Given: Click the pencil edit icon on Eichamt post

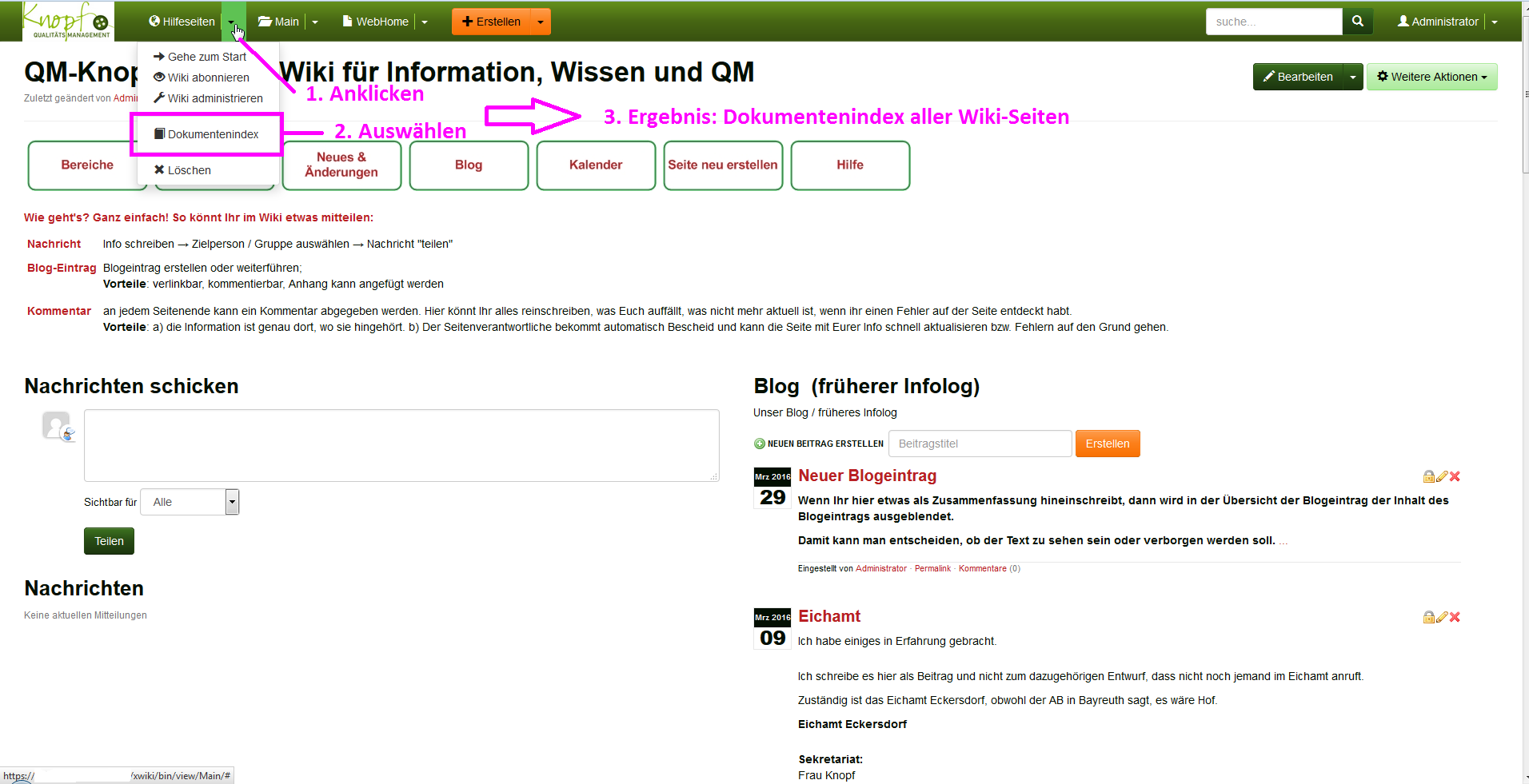Looking at the screenshot, I should click(1442, 618).
